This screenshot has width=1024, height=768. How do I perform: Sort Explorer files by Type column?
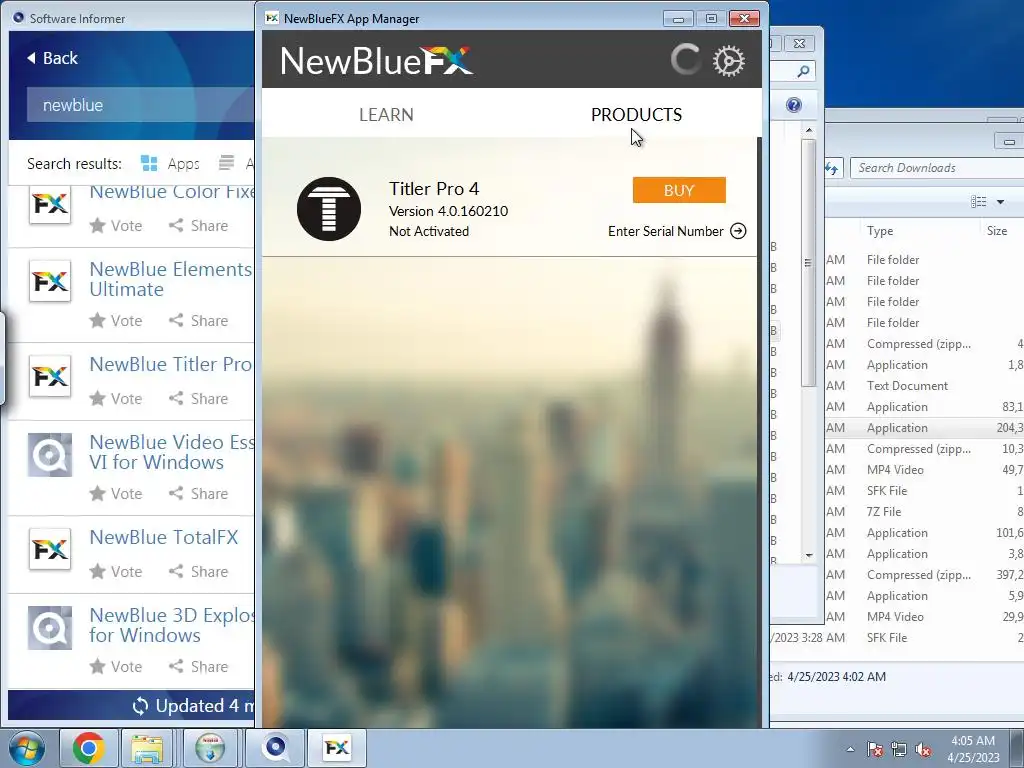[880, 231]
